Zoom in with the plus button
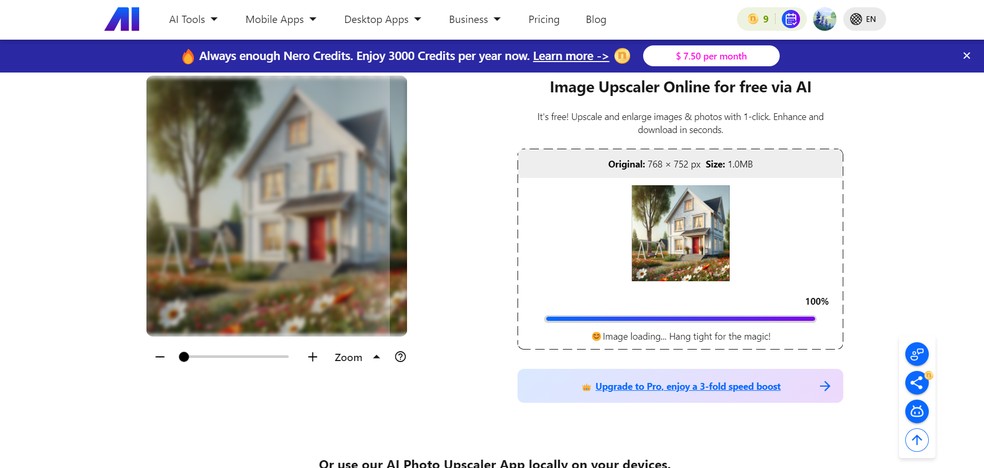The width and height of the screenshot is (984, 468). 313,357
